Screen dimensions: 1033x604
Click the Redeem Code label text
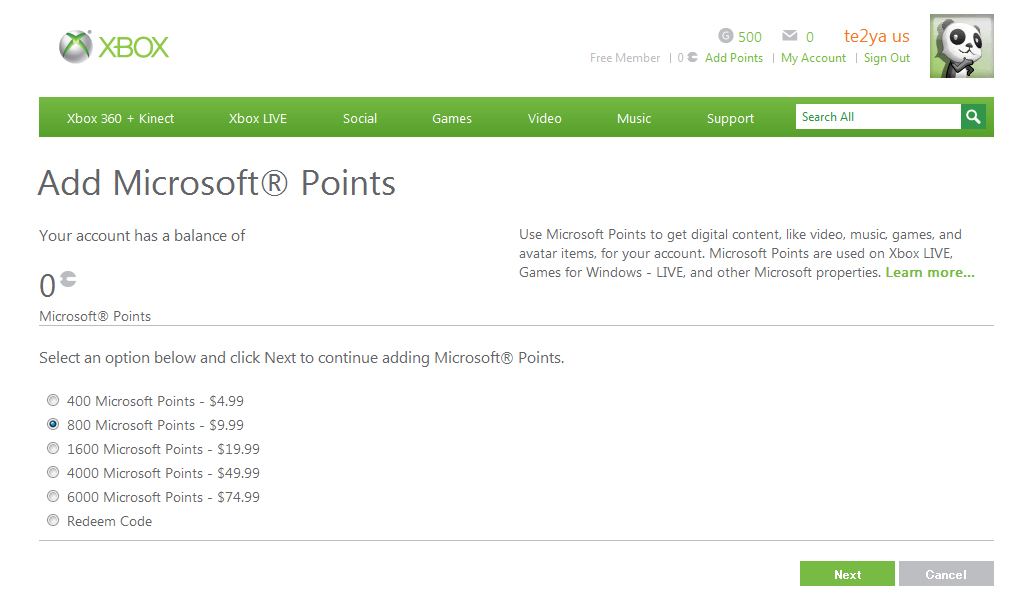[x=109, y=521]
